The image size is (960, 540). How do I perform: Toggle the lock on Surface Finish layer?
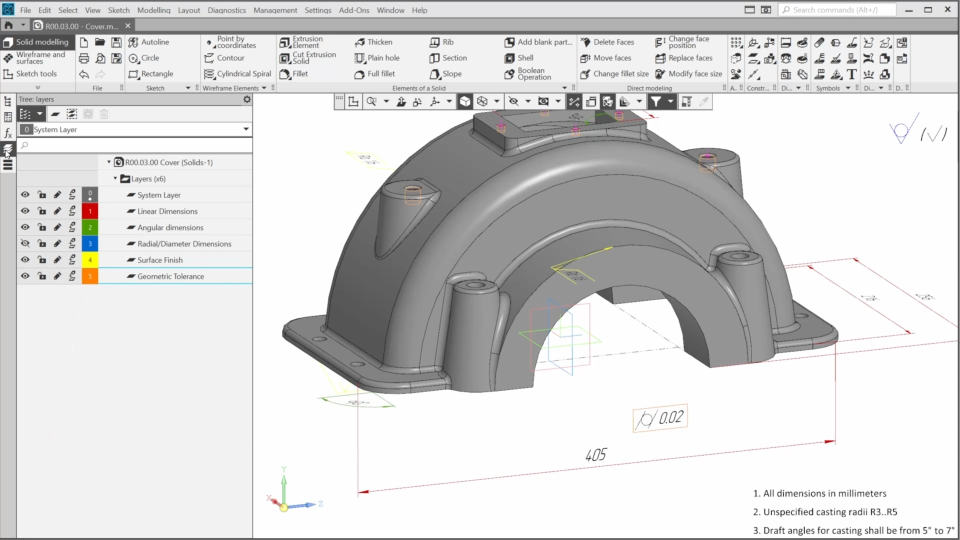(41, 260)
